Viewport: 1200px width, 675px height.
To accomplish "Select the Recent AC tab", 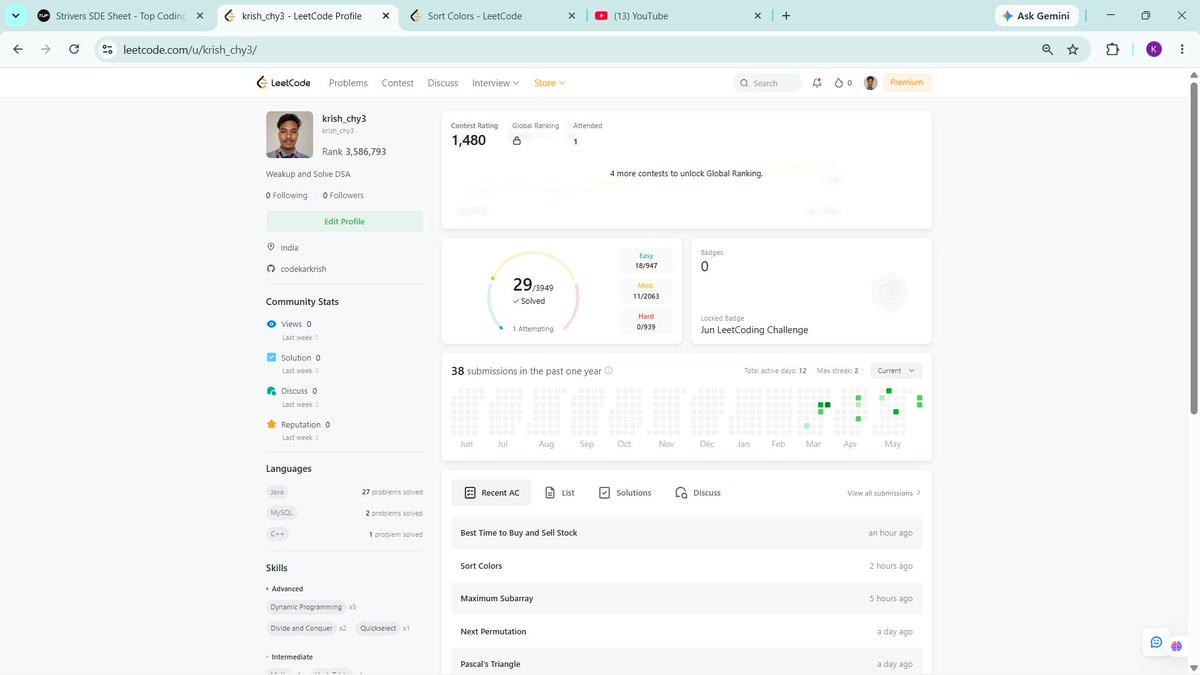I will [x=492, y=492].
